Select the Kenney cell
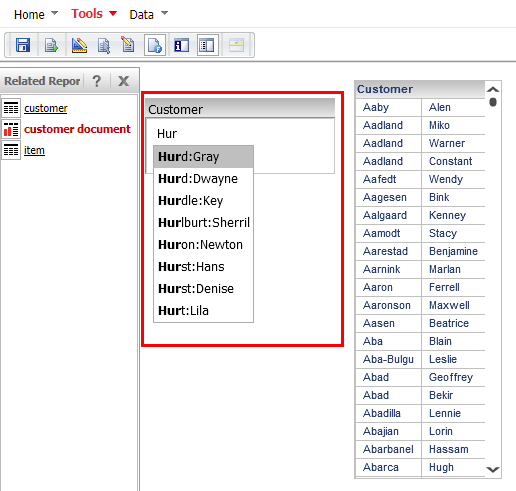Viewport: 516px width, 491px height. pos(453,215)
